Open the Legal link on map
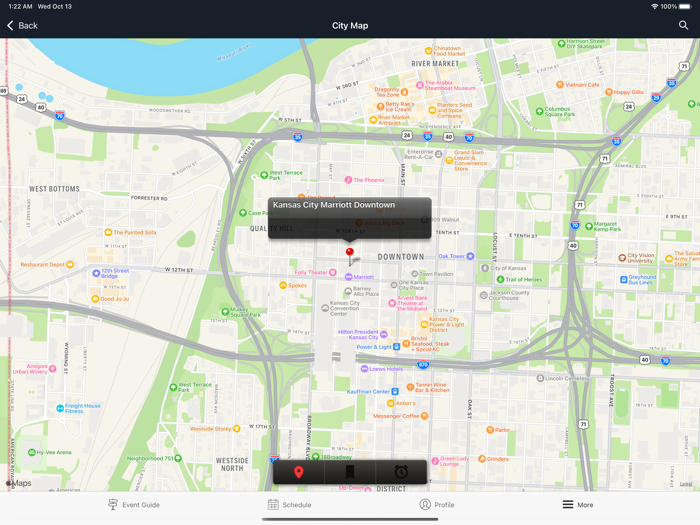 point(685,484)
